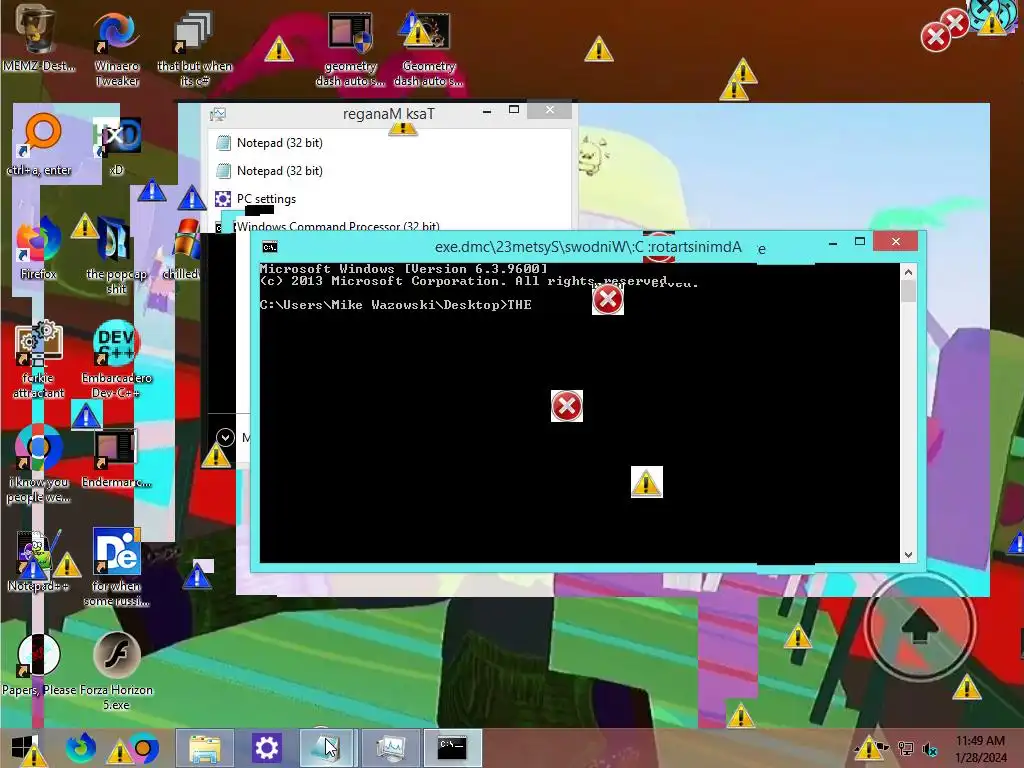Open the 'ctrl+a, enter' desktop shortcut
The image size is (1024, 768).
[39, 145]
